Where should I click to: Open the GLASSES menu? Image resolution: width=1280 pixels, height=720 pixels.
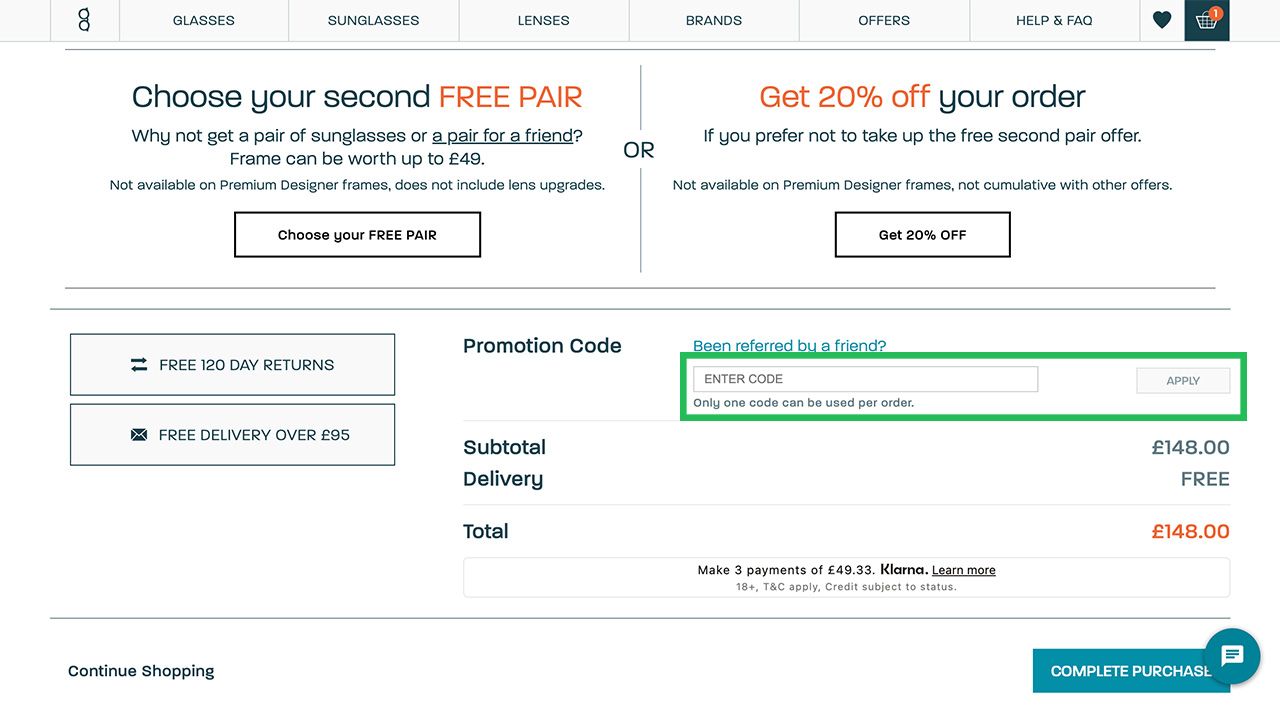[x=203, y=20]
